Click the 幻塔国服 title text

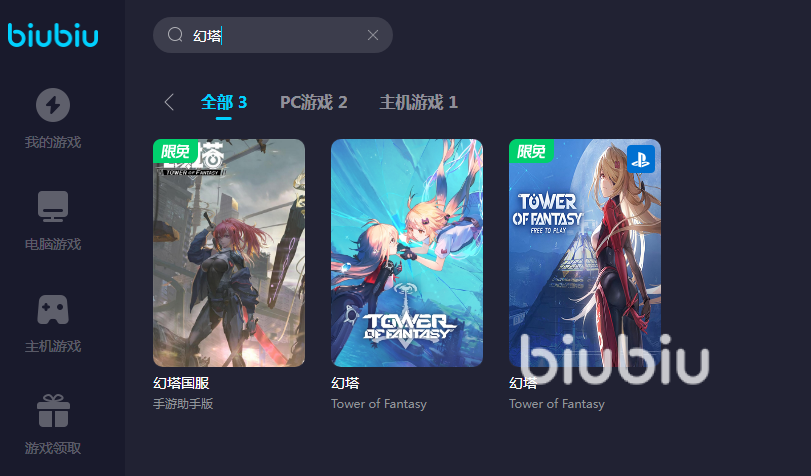click(181, 383)
